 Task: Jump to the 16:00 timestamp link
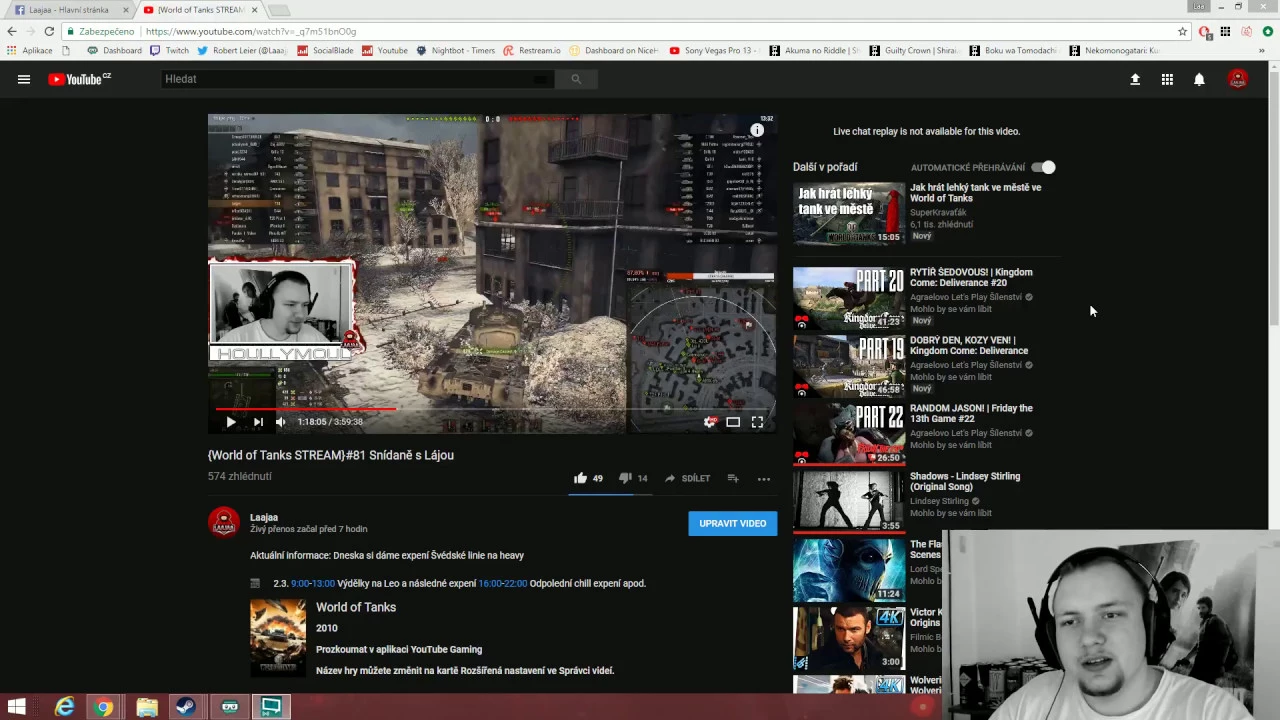coord(489,583)
